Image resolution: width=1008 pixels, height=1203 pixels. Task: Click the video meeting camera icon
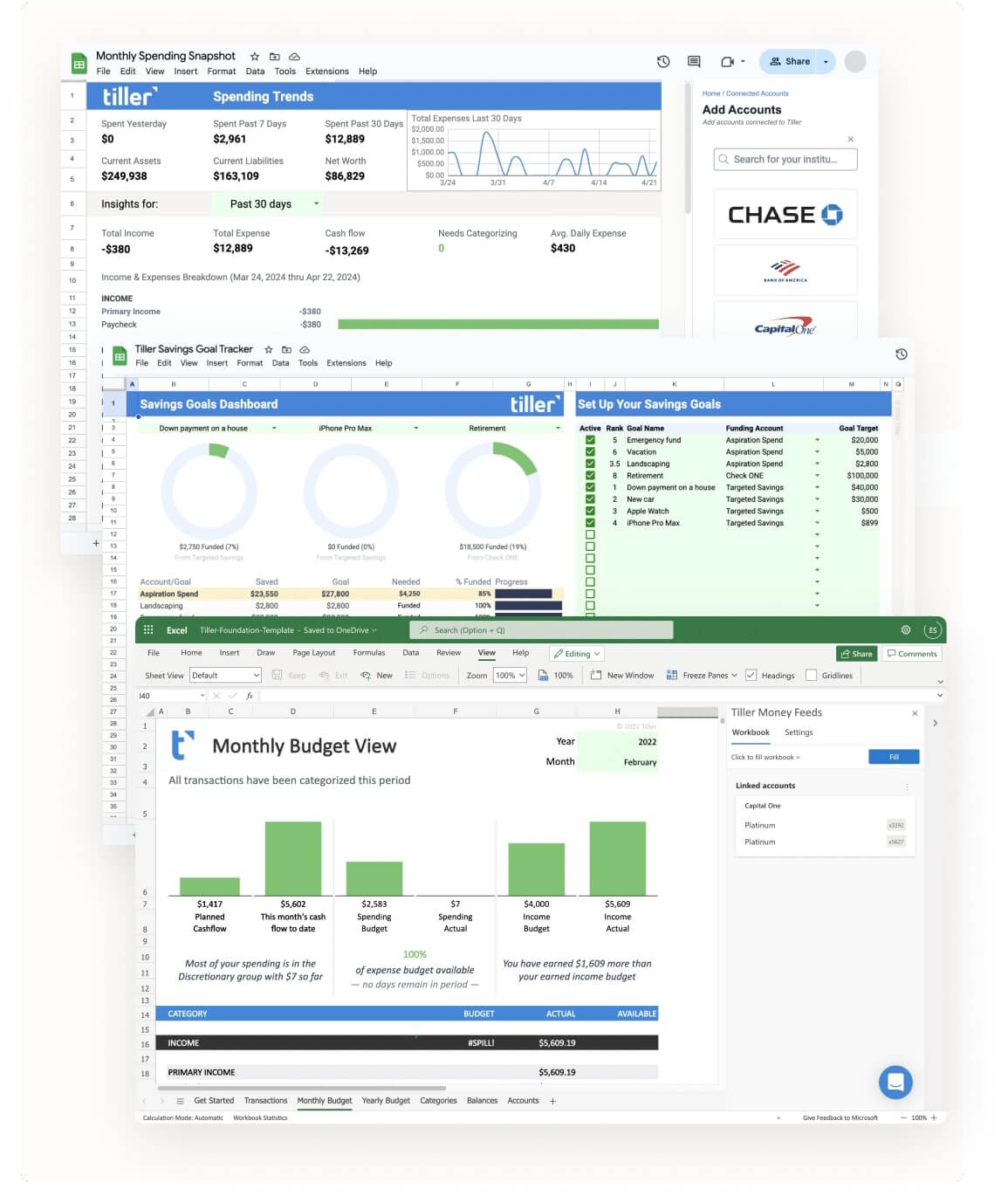727,61
